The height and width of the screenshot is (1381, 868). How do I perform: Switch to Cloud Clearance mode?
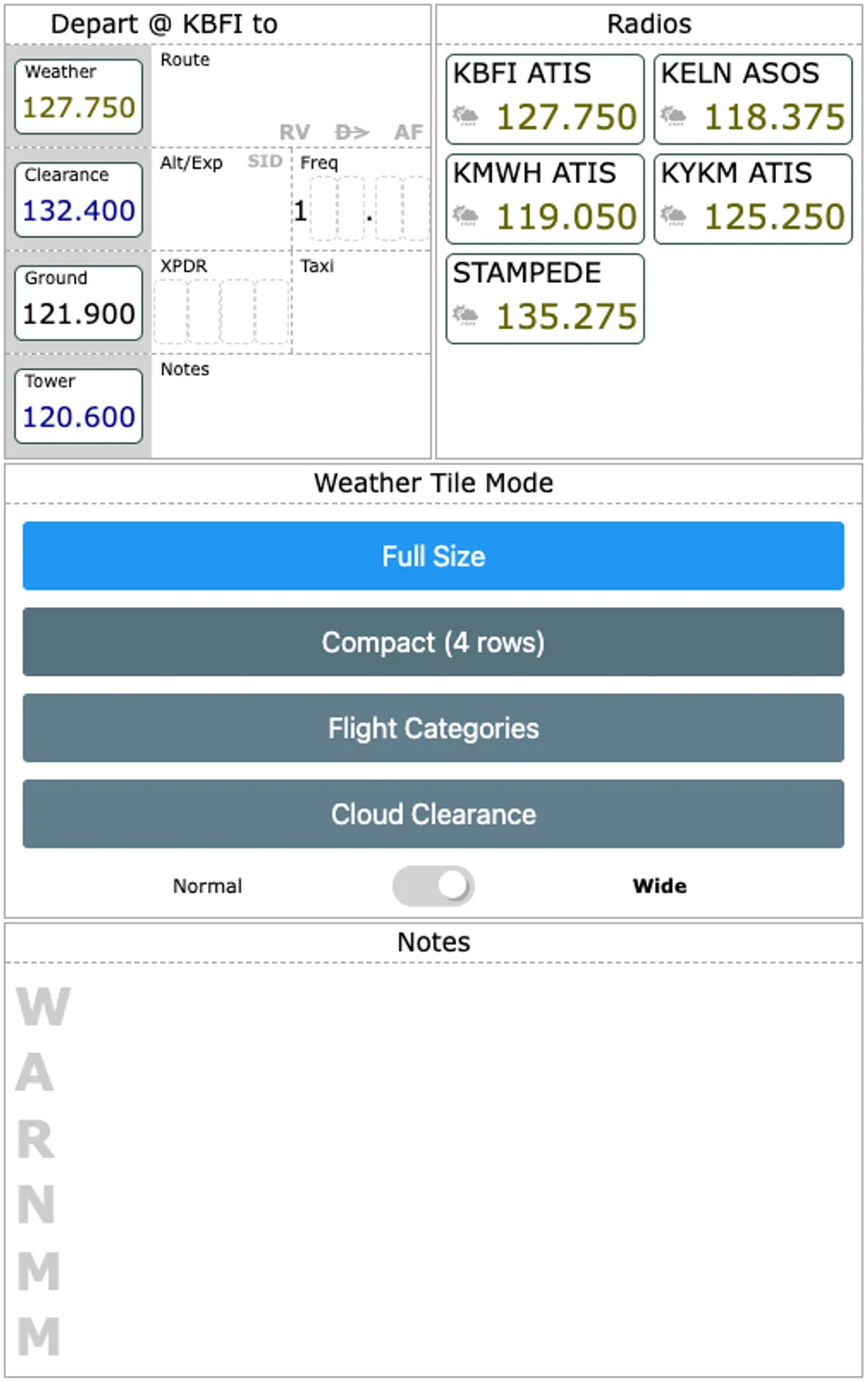(x=433, y=814)
